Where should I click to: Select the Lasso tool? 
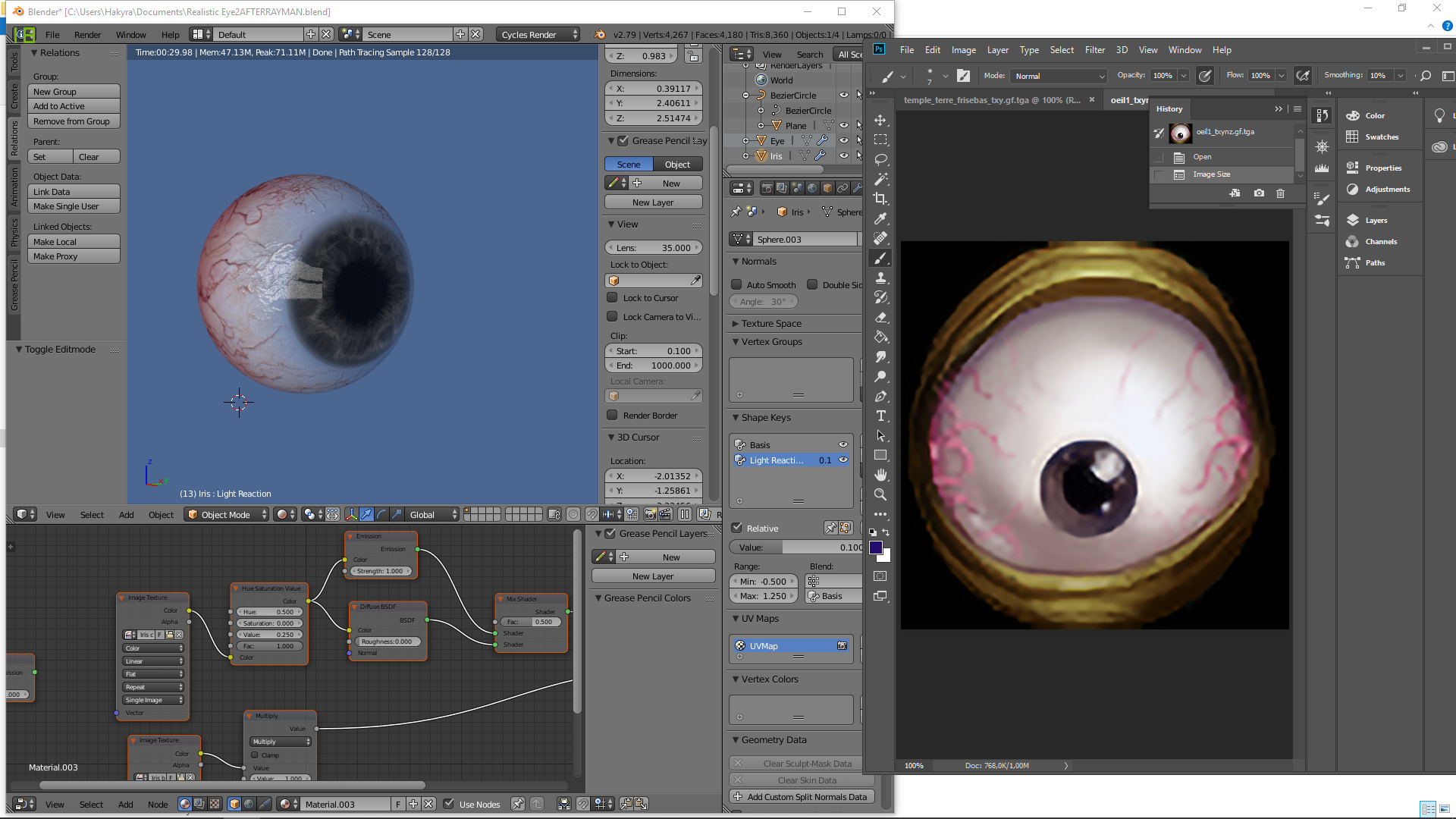pos(880,159)
